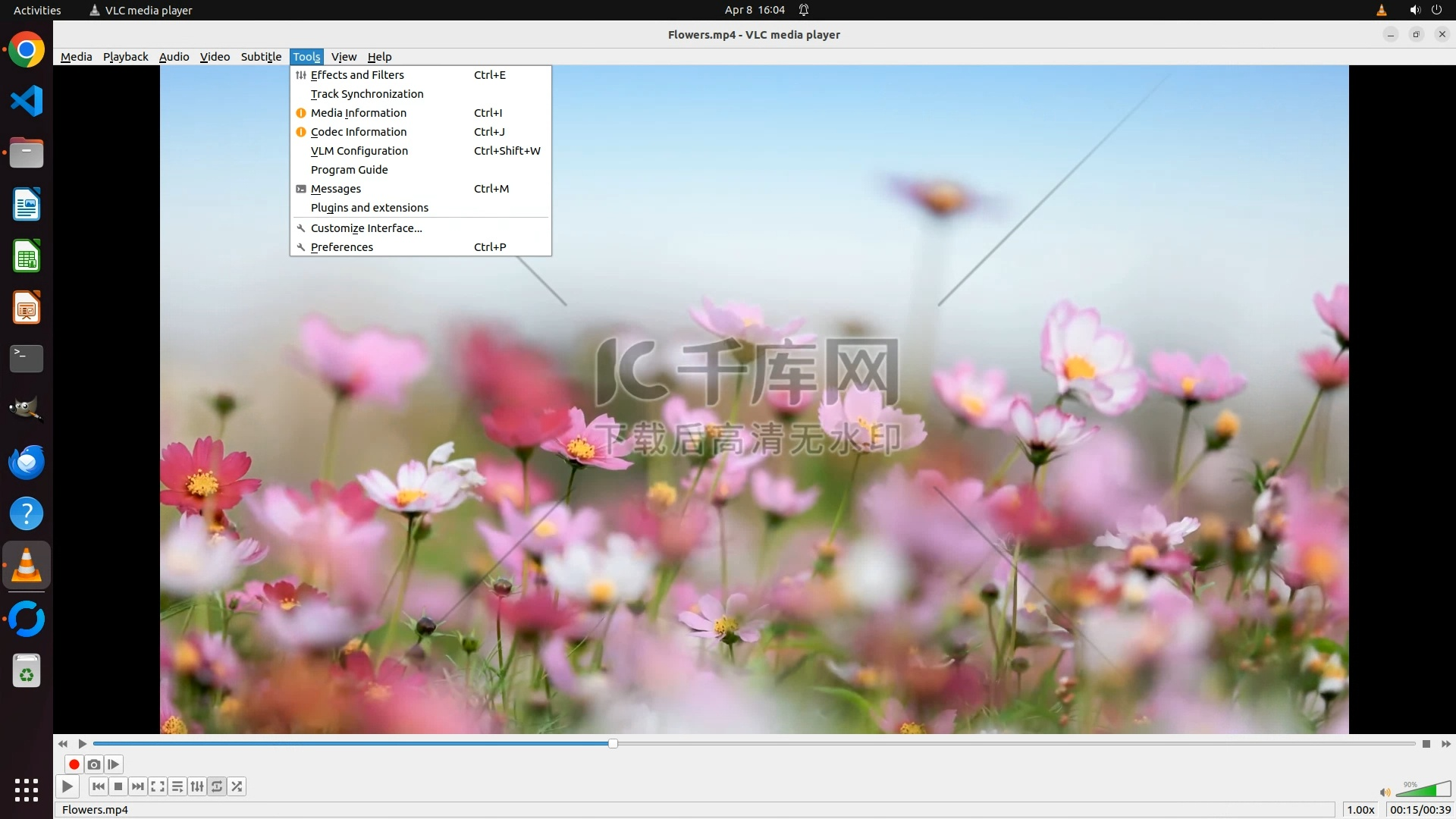Go to the previous media track
The height and width of the screenshot is (819, 1456).
tap(99, 786)
